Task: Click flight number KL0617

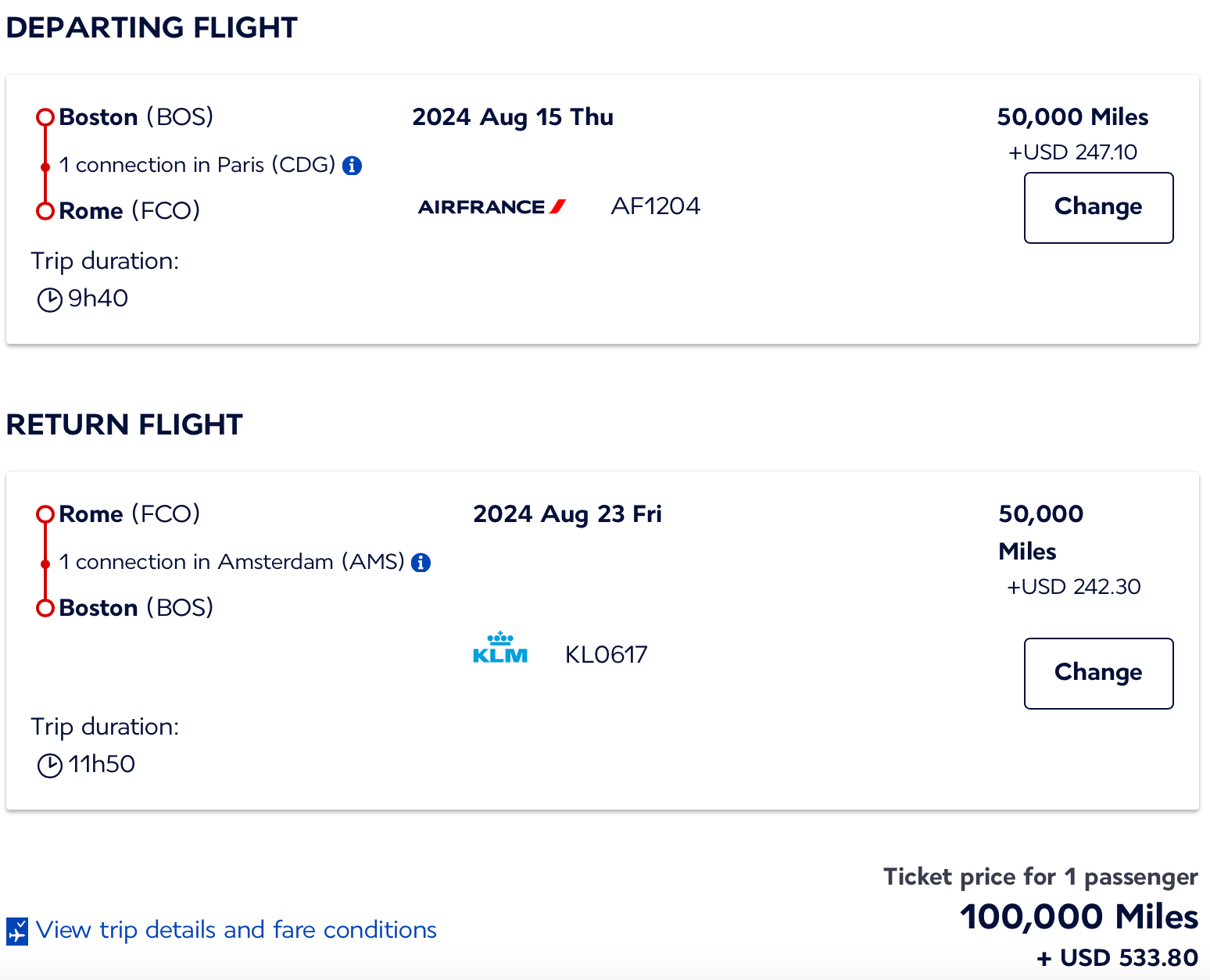Action: 606,655
